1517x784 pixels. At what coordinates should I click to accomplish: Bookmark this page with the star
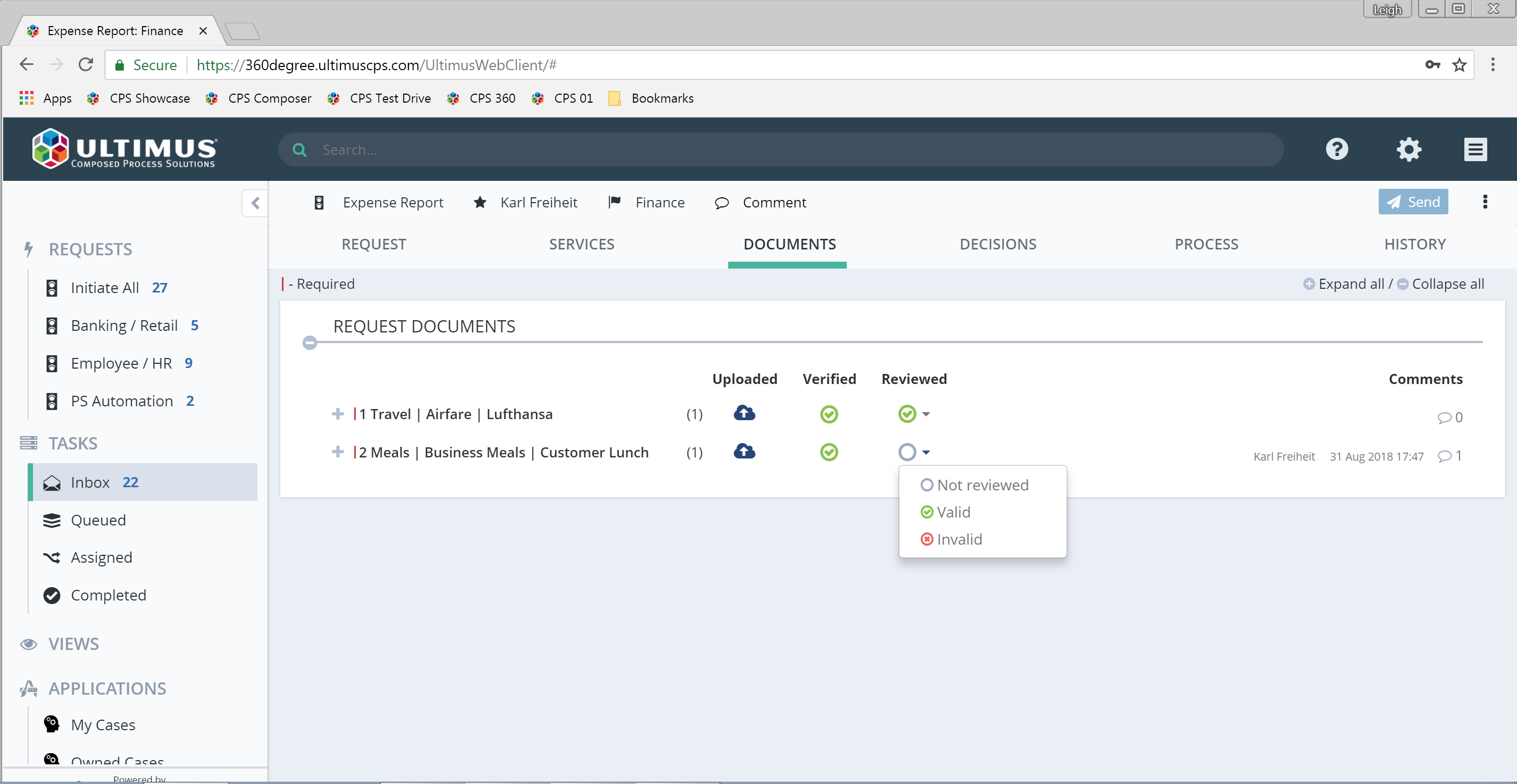(x=1458, y=65)
